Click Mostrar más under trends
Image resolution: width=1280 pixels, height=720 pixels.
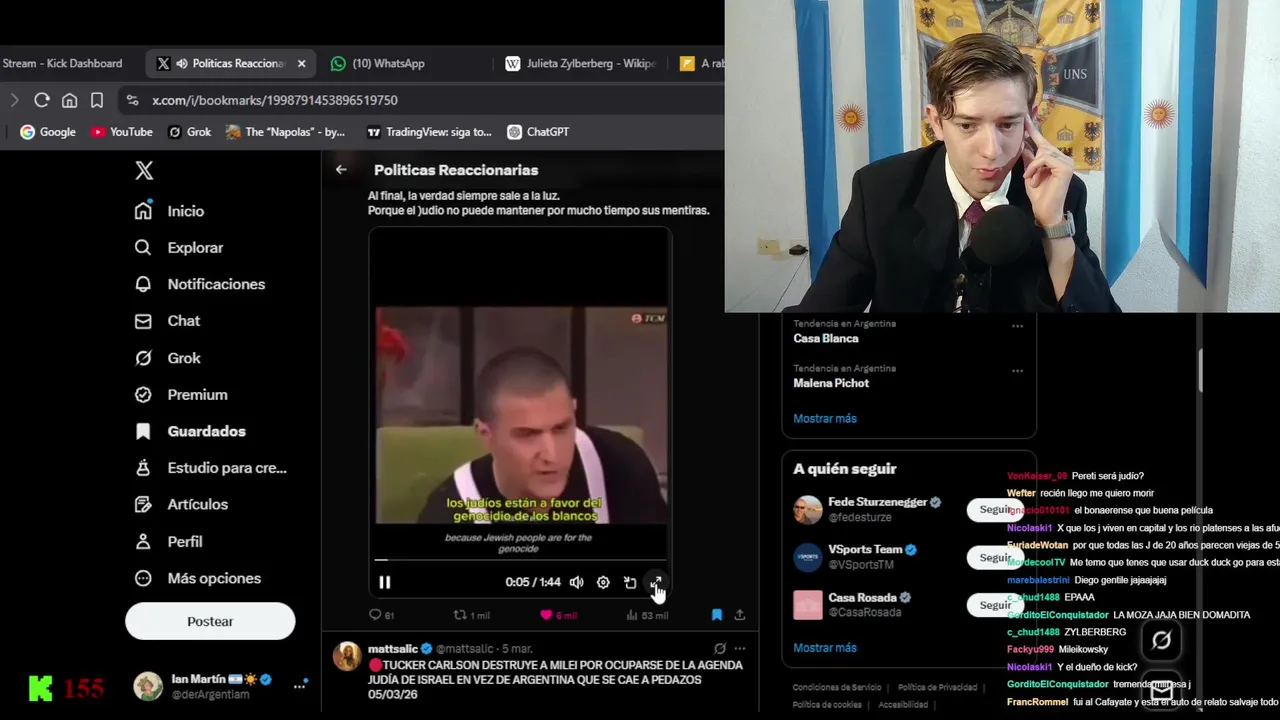point(825,418)
